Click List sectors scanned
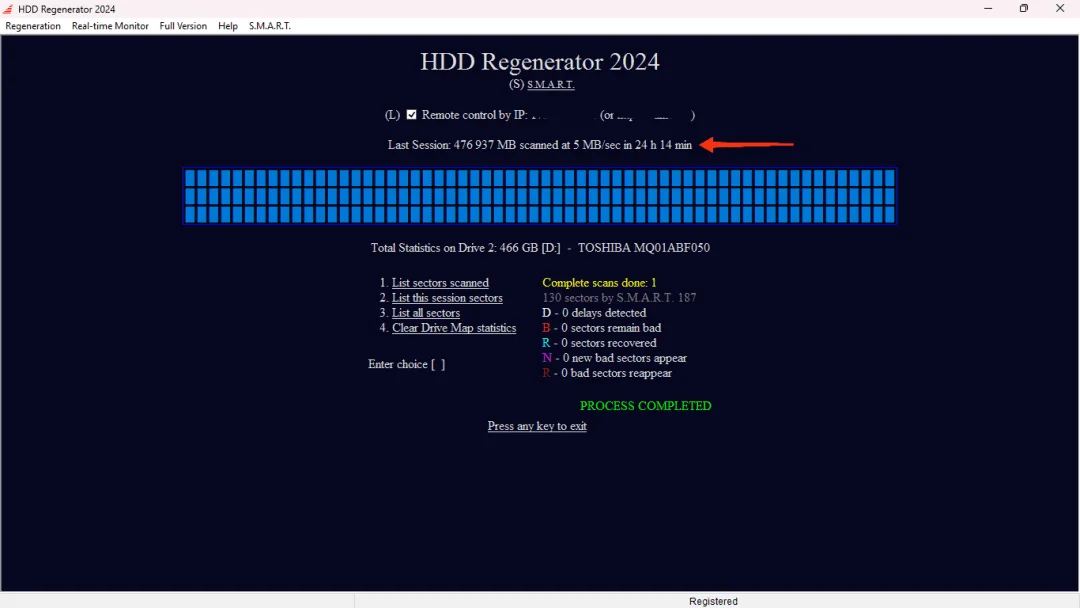1080x608 pixels. 440,283
